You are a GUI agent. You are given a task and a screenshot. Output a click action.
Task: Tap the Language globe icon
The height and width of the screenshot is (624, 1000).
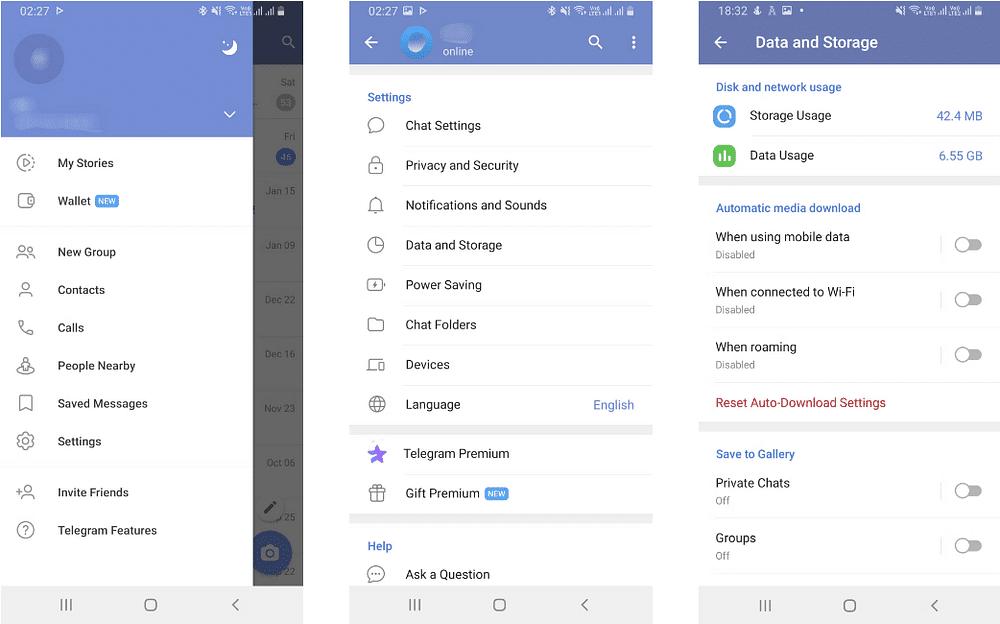(x=377, y=405)
